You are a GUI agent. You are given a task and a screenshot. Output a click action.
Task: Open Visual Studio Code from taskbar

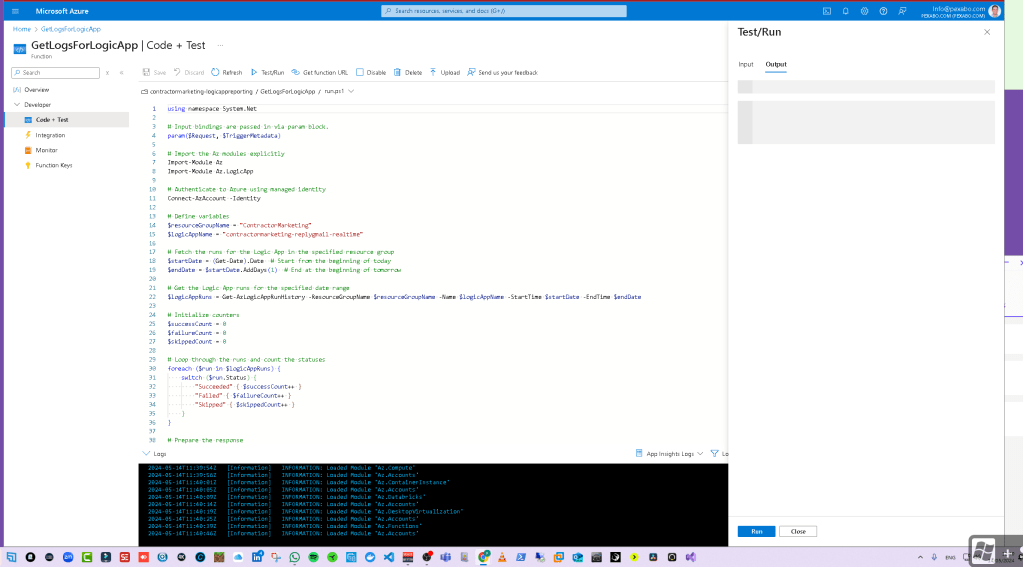[x=389, y=557]
